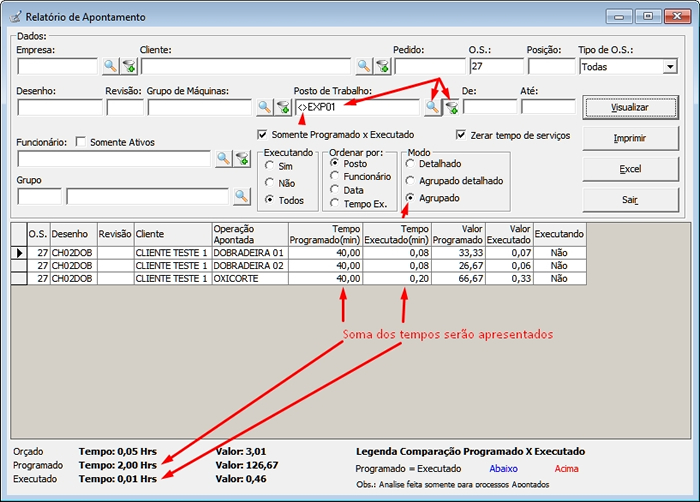This screenshot has height=502, width=700.
Task: Click the Tempo Programado(min) column header
Action: [x=325, y=234]
